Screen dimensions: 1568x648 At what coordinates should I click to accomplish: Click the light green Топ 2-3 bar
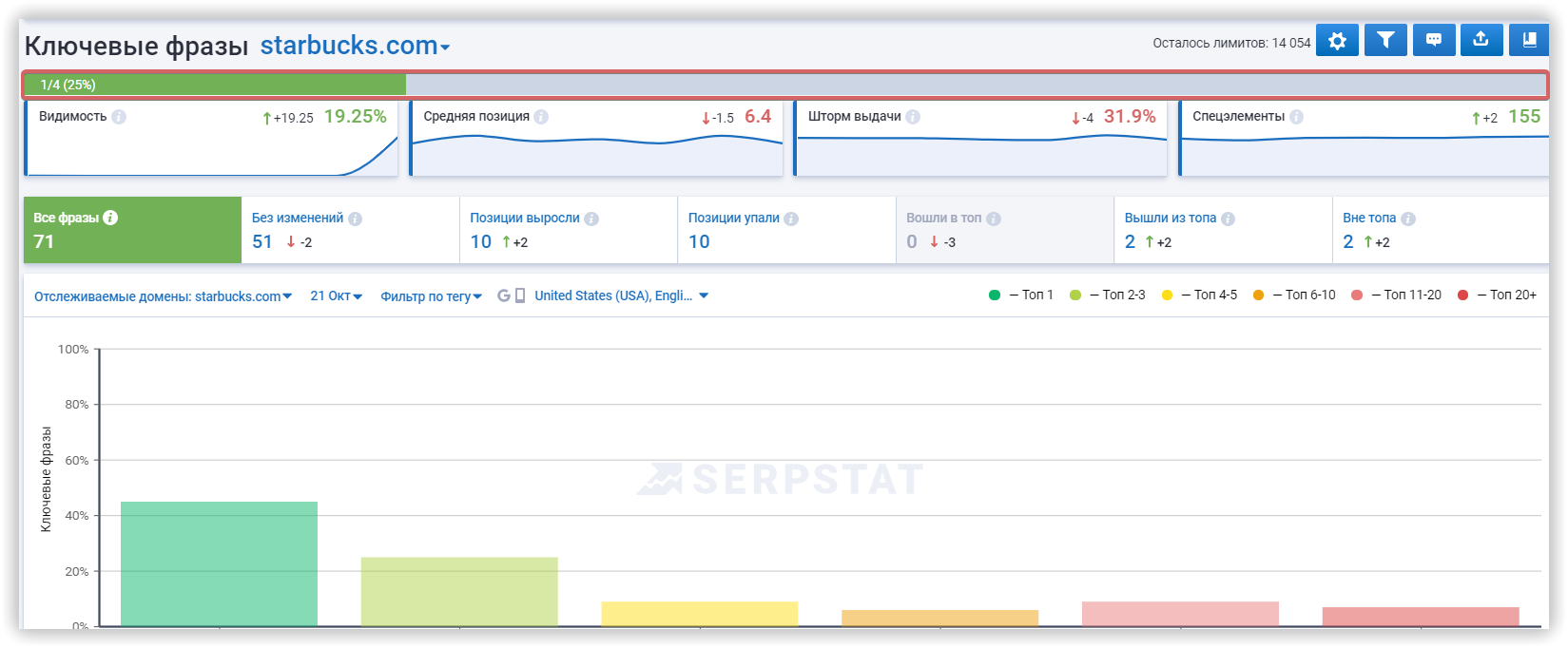(x=459, y=591)
